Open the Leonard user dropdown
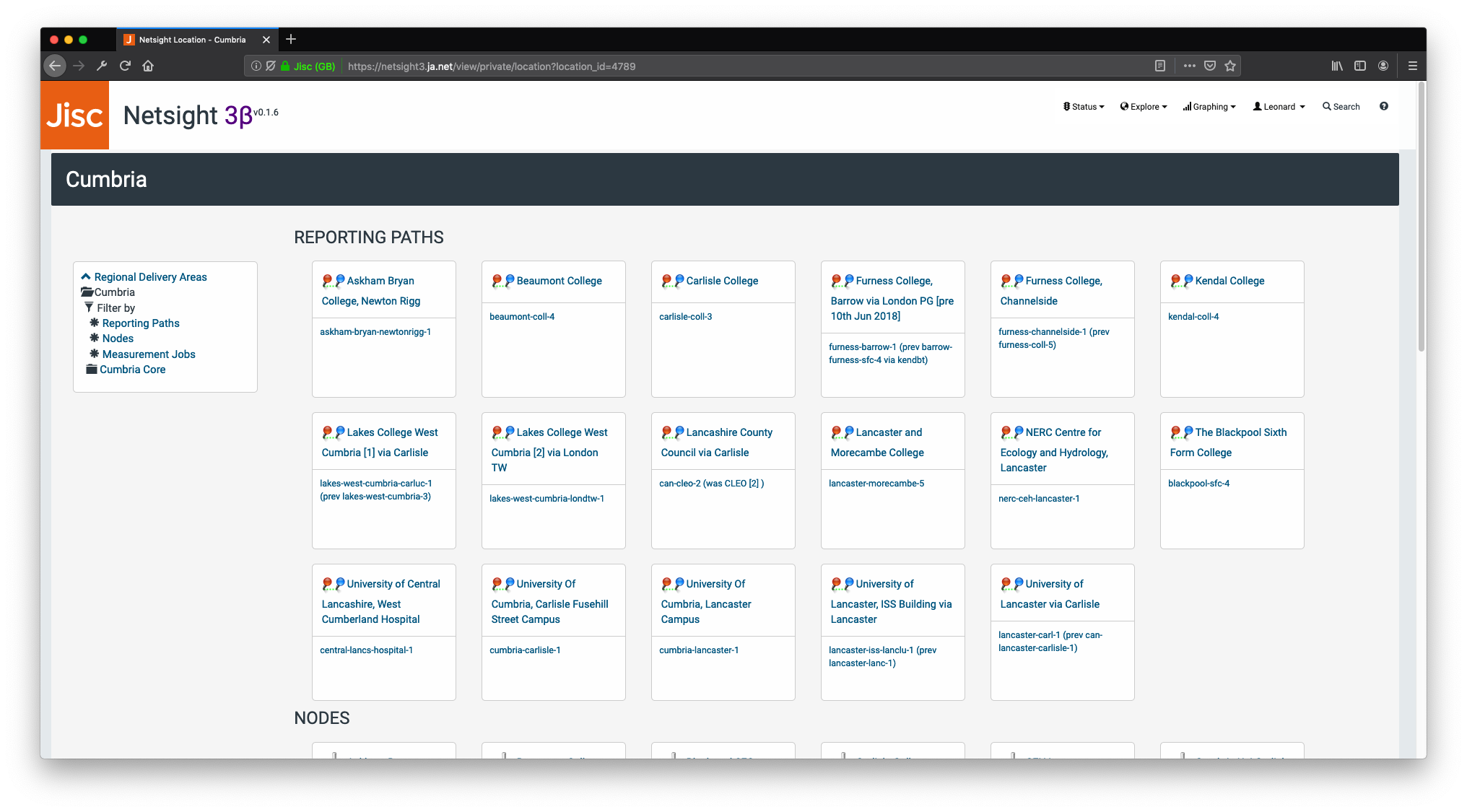The height and width of the screenshot is (812, 1467). [1279, 107]
